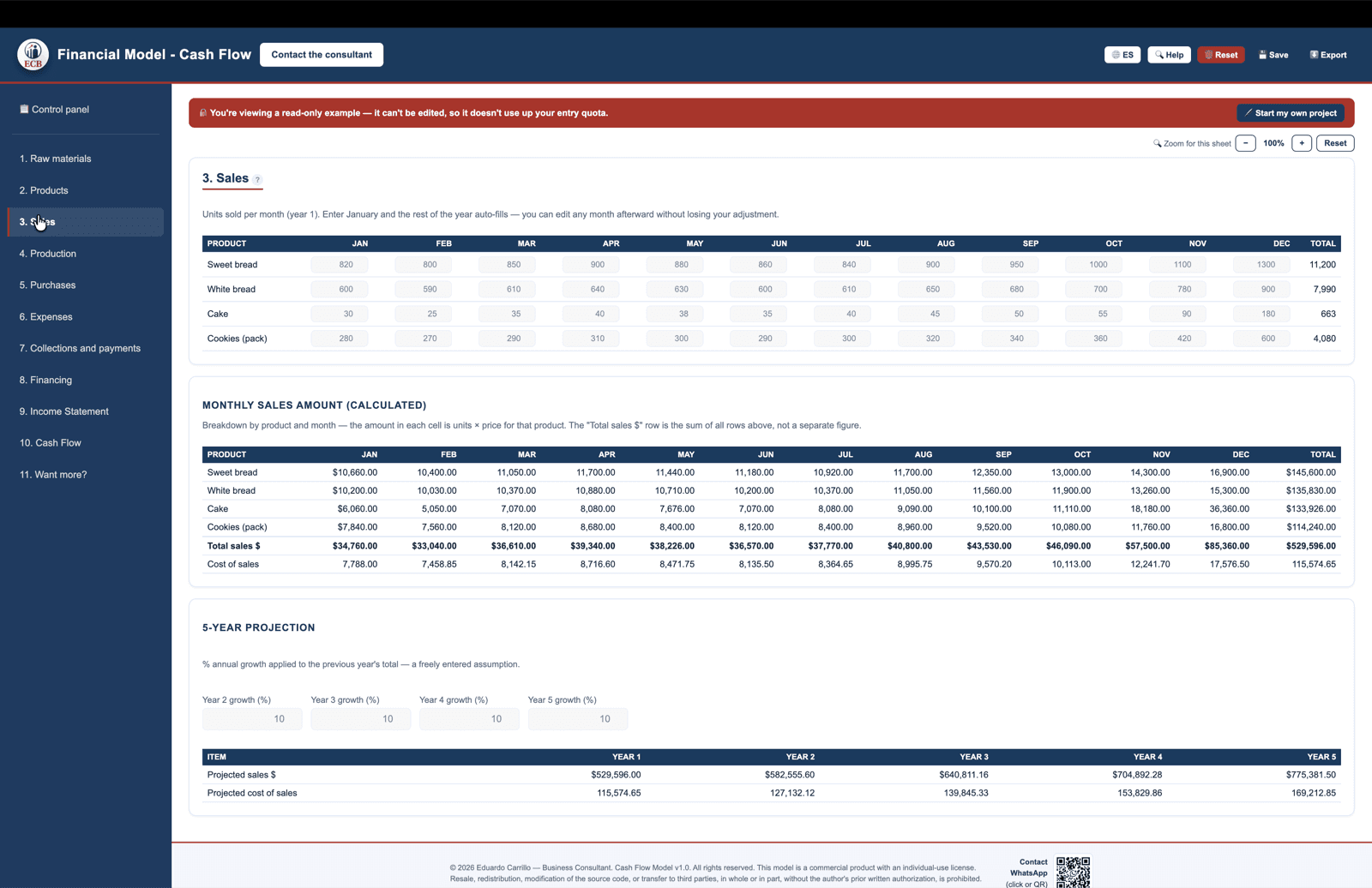Select the Year 3 growth (%) input
The width and height of the screenshot is (1372, 888).
click(x=360, y=719)
